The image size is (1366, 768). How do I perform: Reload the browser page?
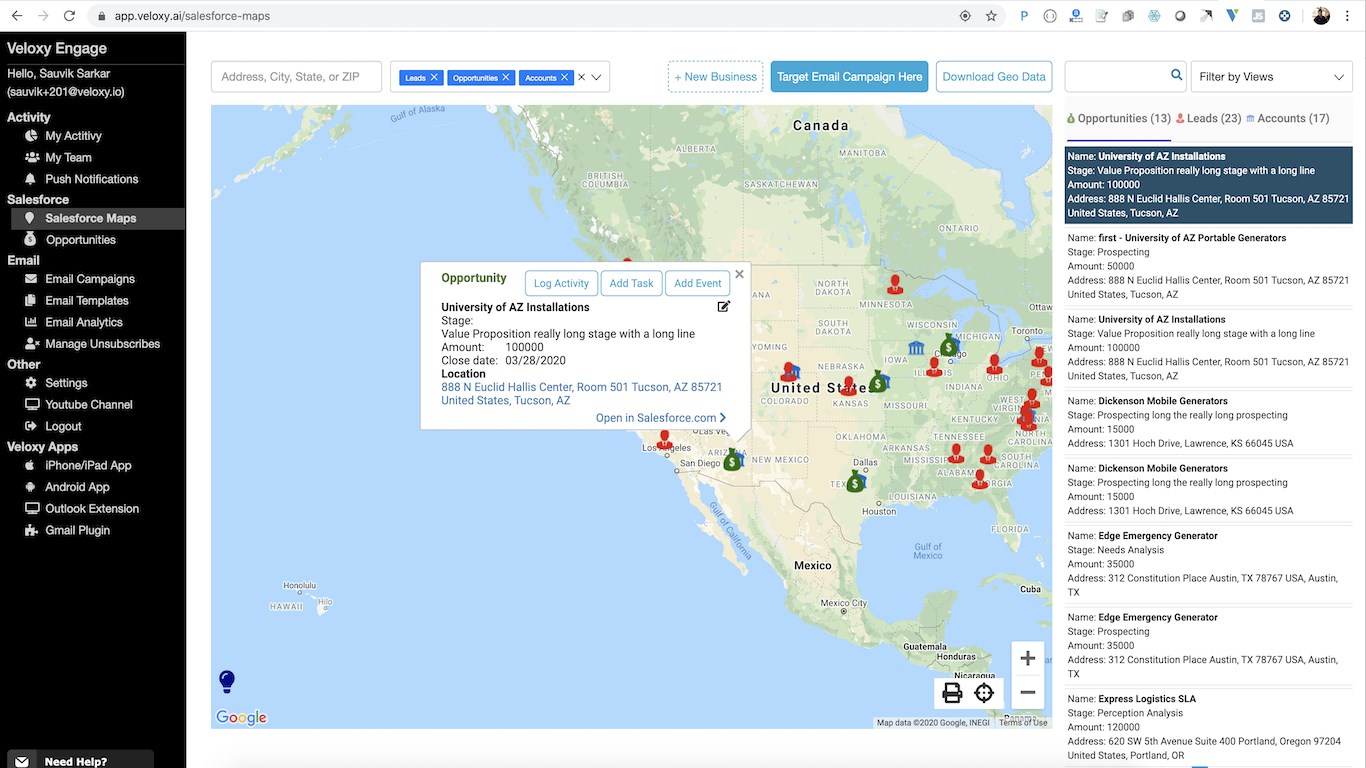pos(69,16)
